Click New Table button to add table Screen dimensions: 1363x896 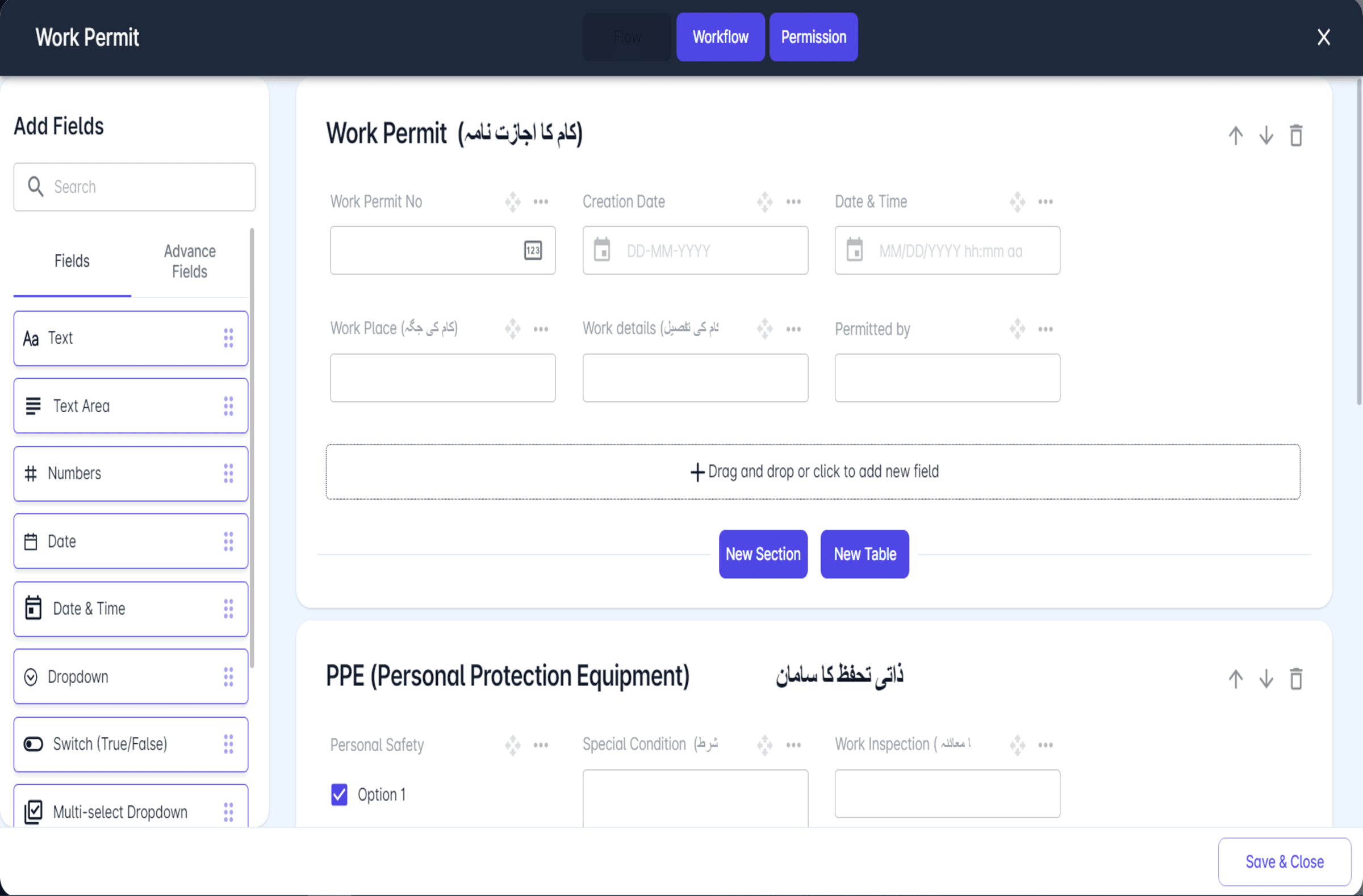(x=865, y=554)
